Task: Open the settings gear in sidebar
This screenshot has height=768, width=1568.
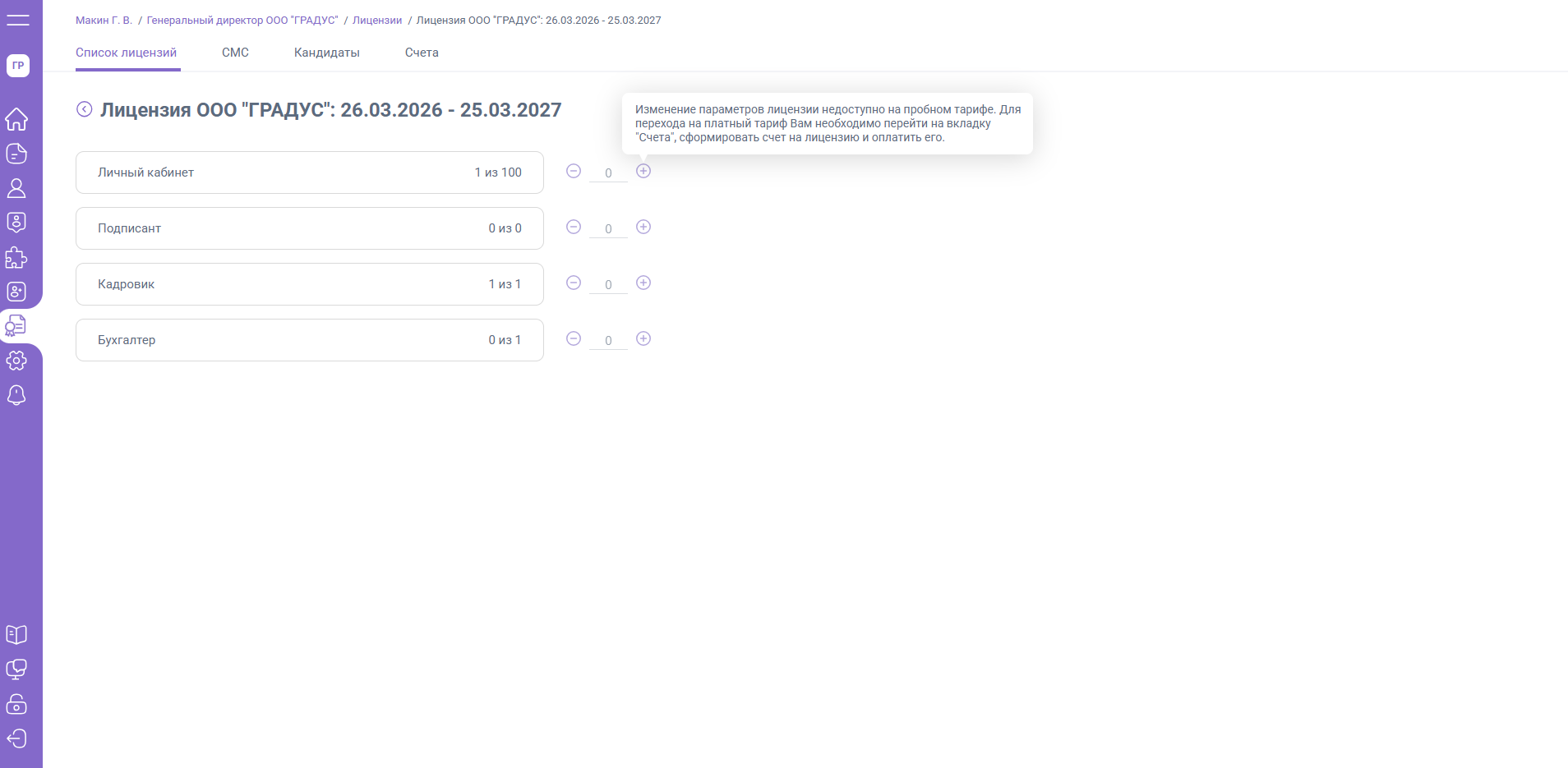Action: coord(16,361)
